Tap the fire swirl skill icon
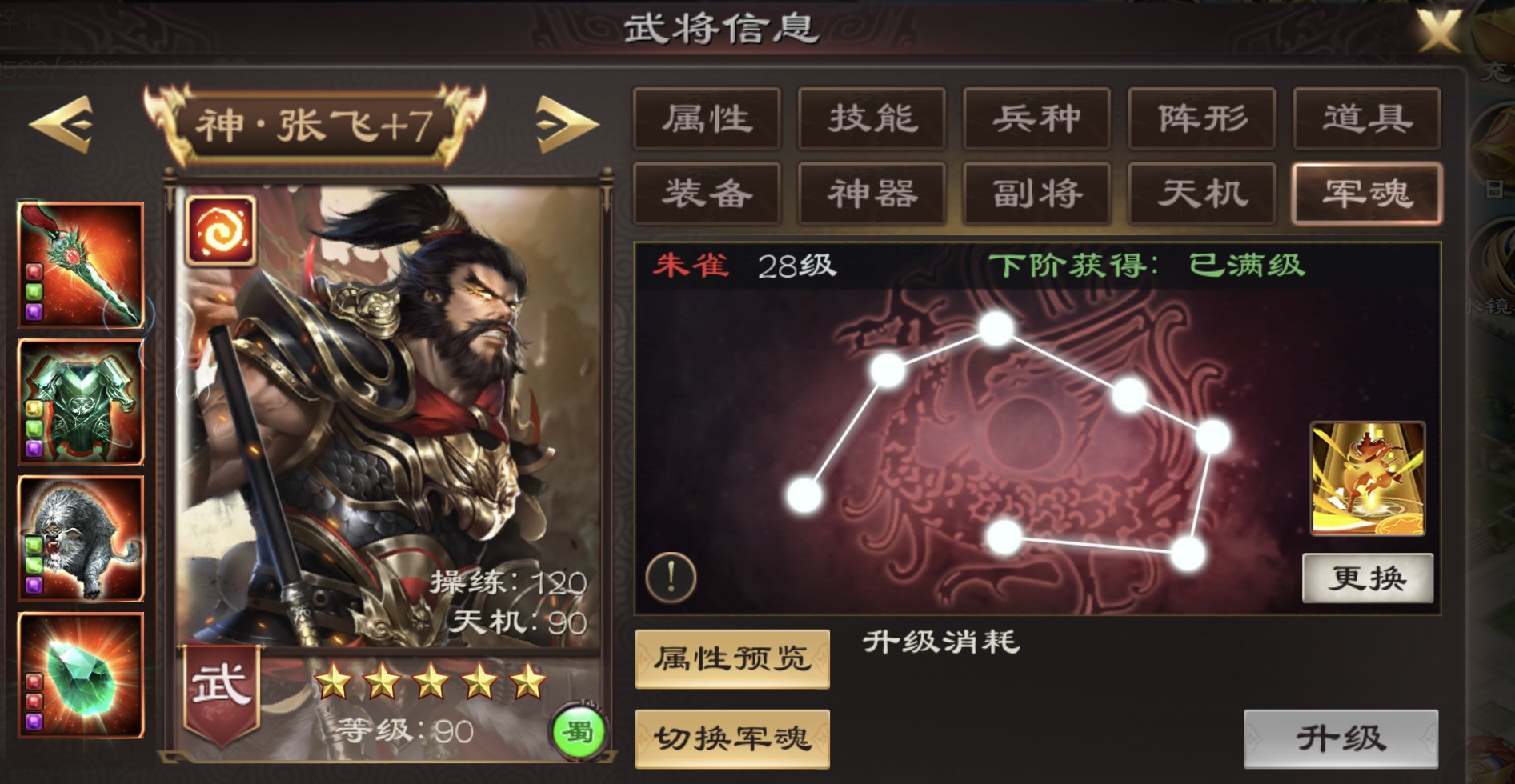 pos(221,230)
